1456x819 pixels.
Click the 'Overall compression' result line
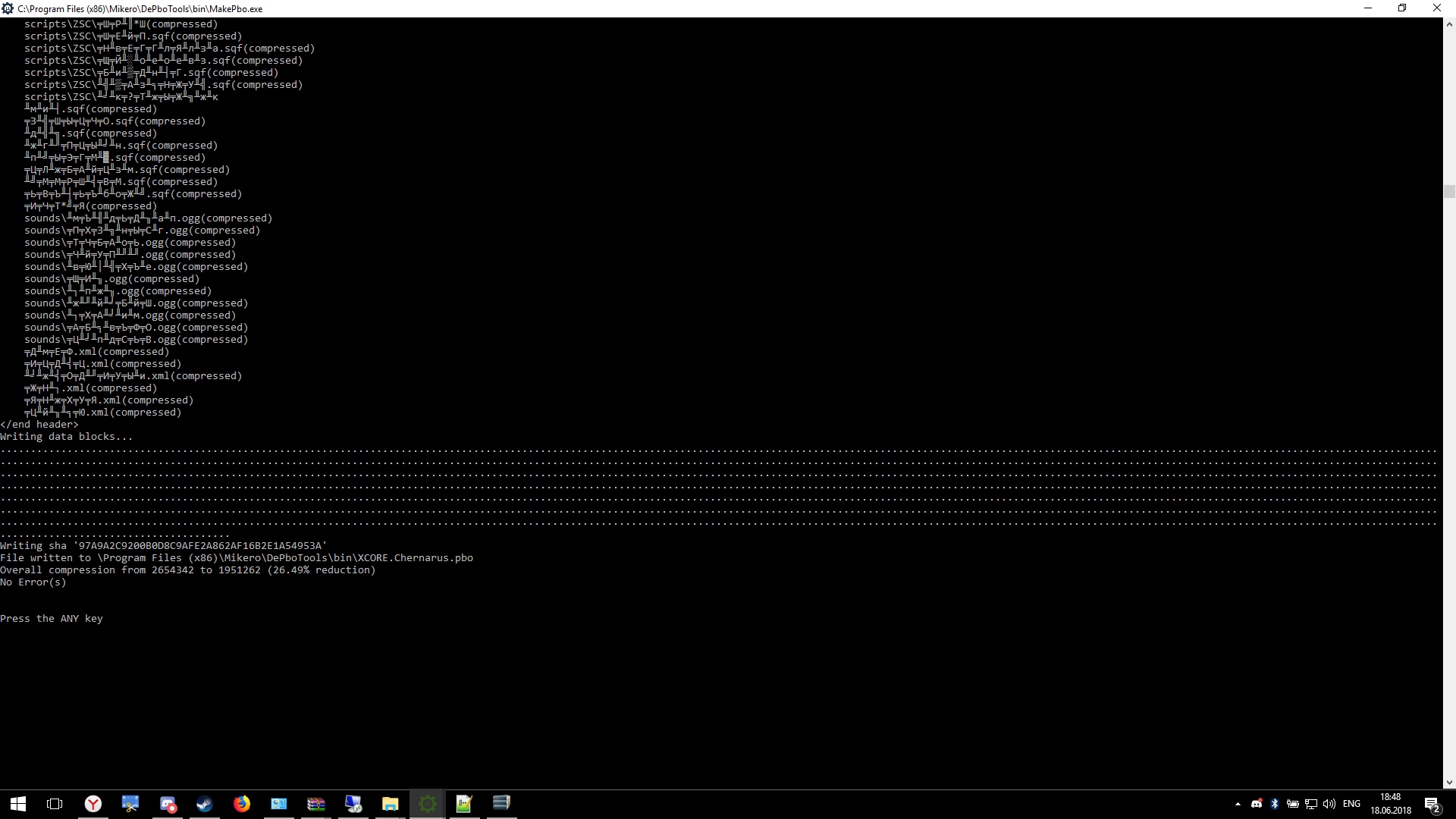click(x=188, y=570)
